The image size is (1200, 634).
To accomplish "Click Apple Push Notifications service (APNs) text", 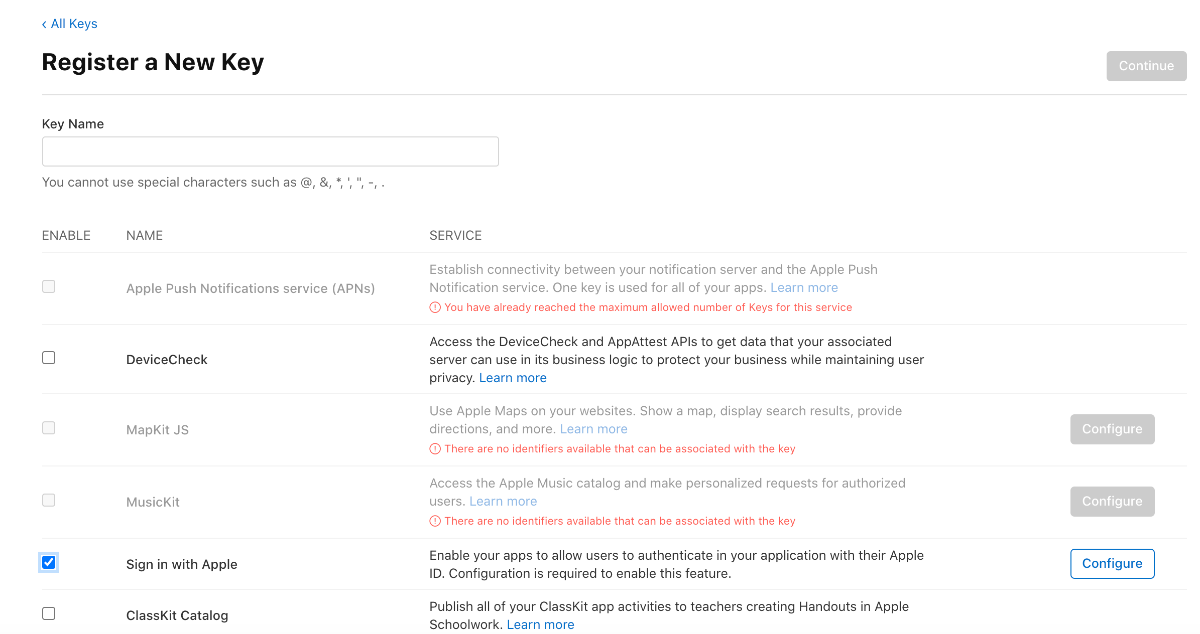I will [x=251, y=288].
